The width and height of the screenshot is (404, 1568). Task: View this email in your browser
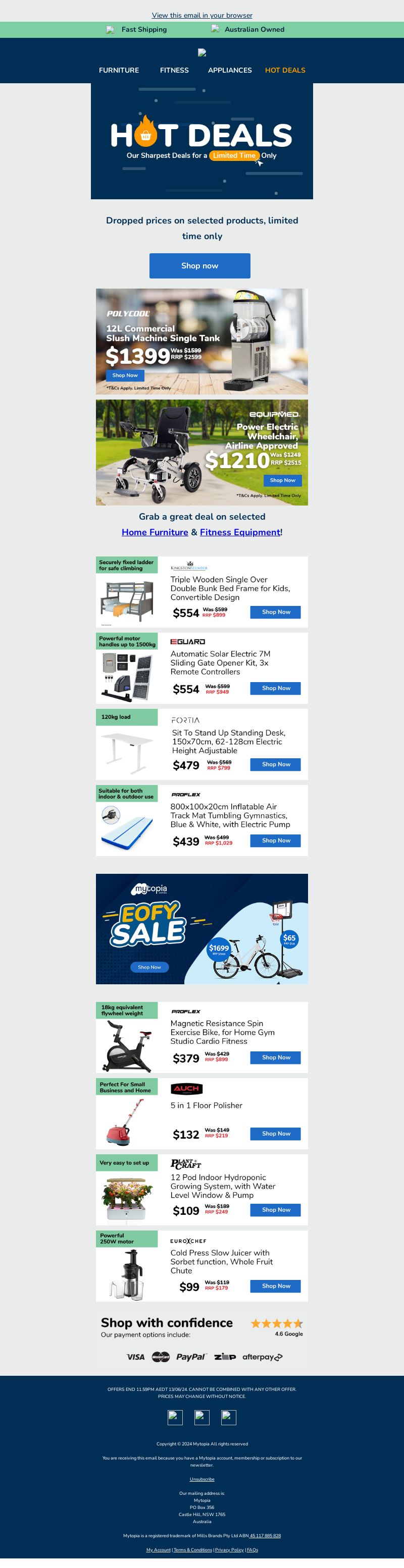(x=201, y=15)
